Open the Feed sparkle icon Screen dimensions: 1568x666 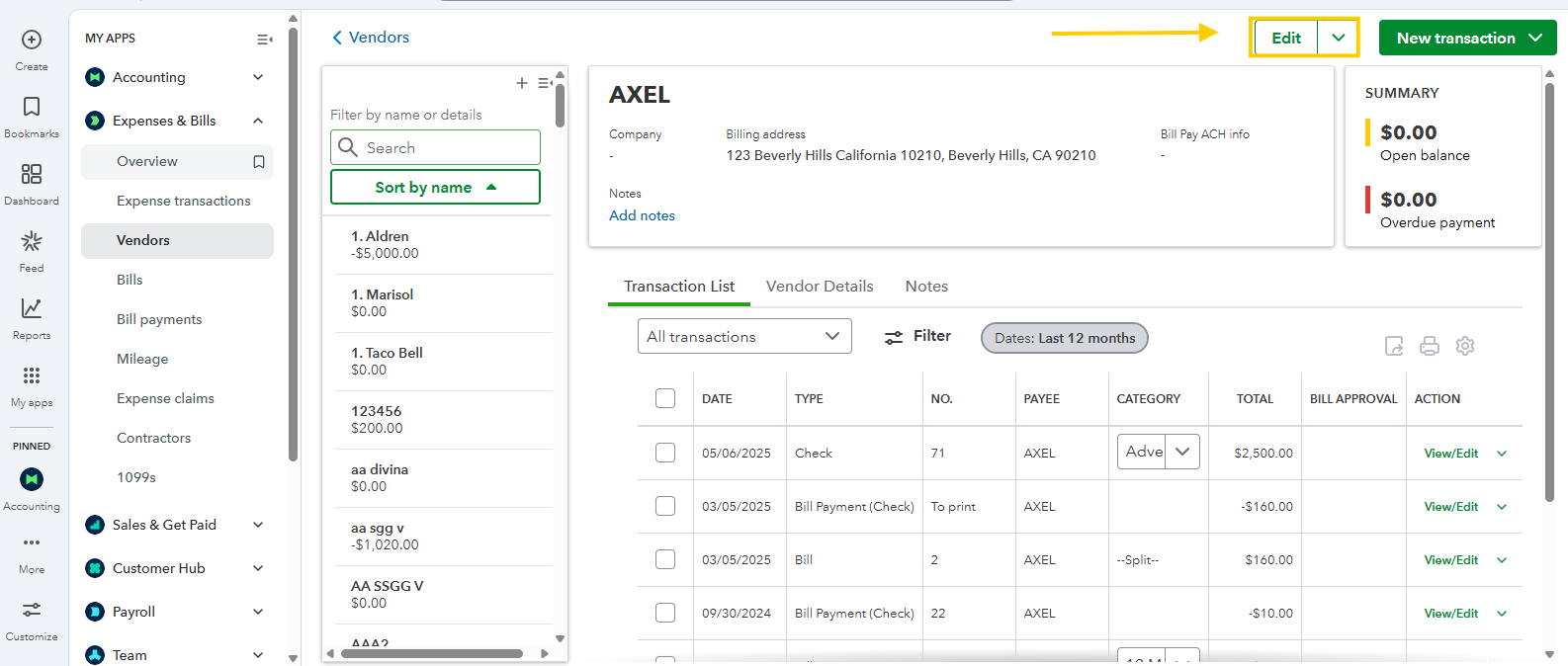[32, 242]
